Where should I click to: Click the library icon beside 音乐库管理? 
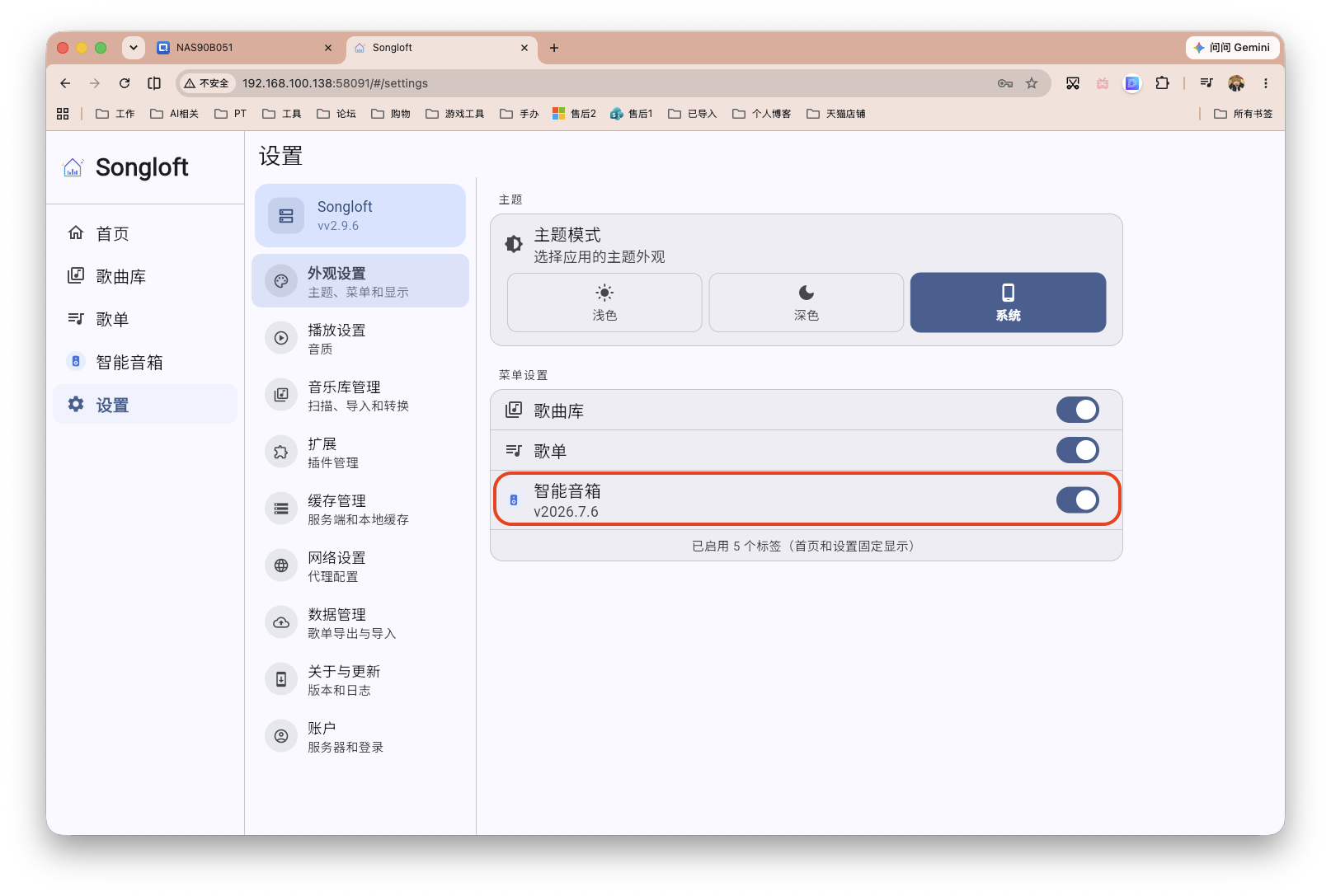(281, 395)
